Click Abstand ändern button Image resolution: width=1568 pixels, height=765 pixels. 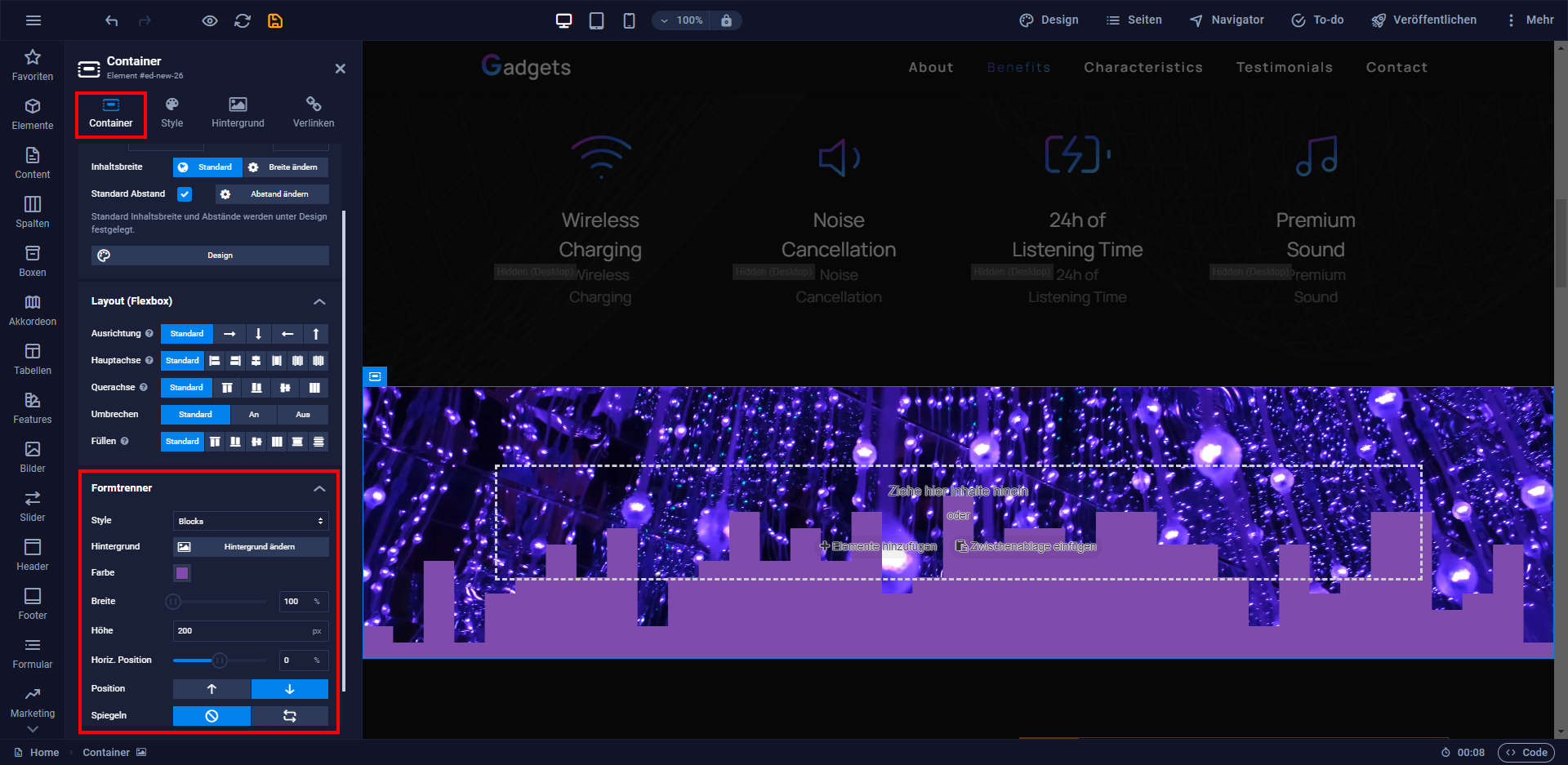[272, 194]
